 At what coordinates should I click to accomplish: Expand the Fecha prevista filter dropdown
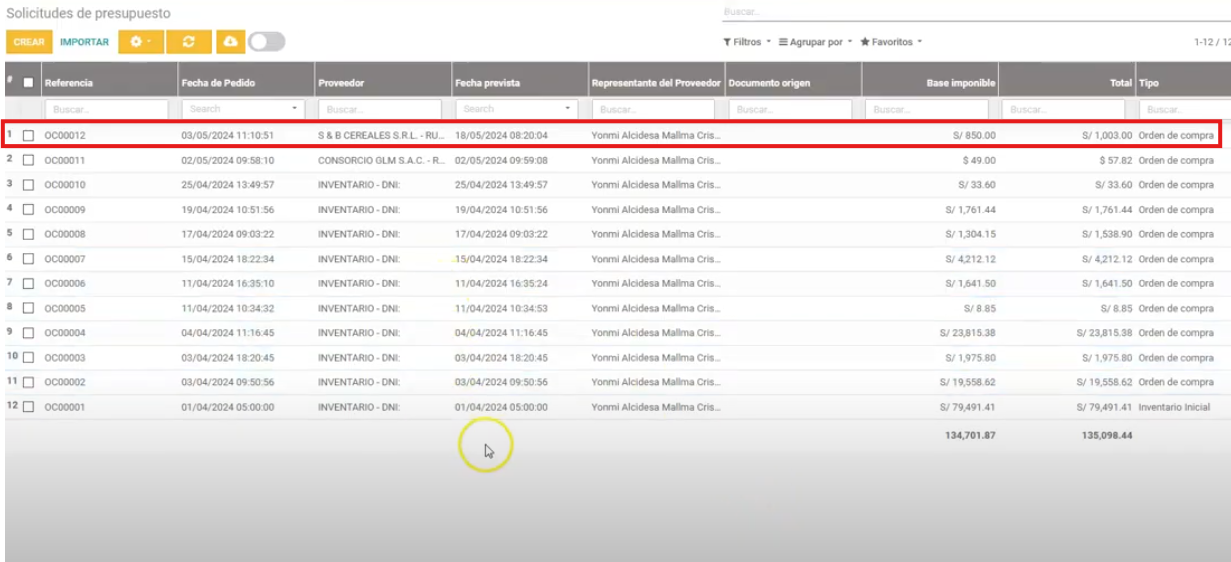click(568, 109)
